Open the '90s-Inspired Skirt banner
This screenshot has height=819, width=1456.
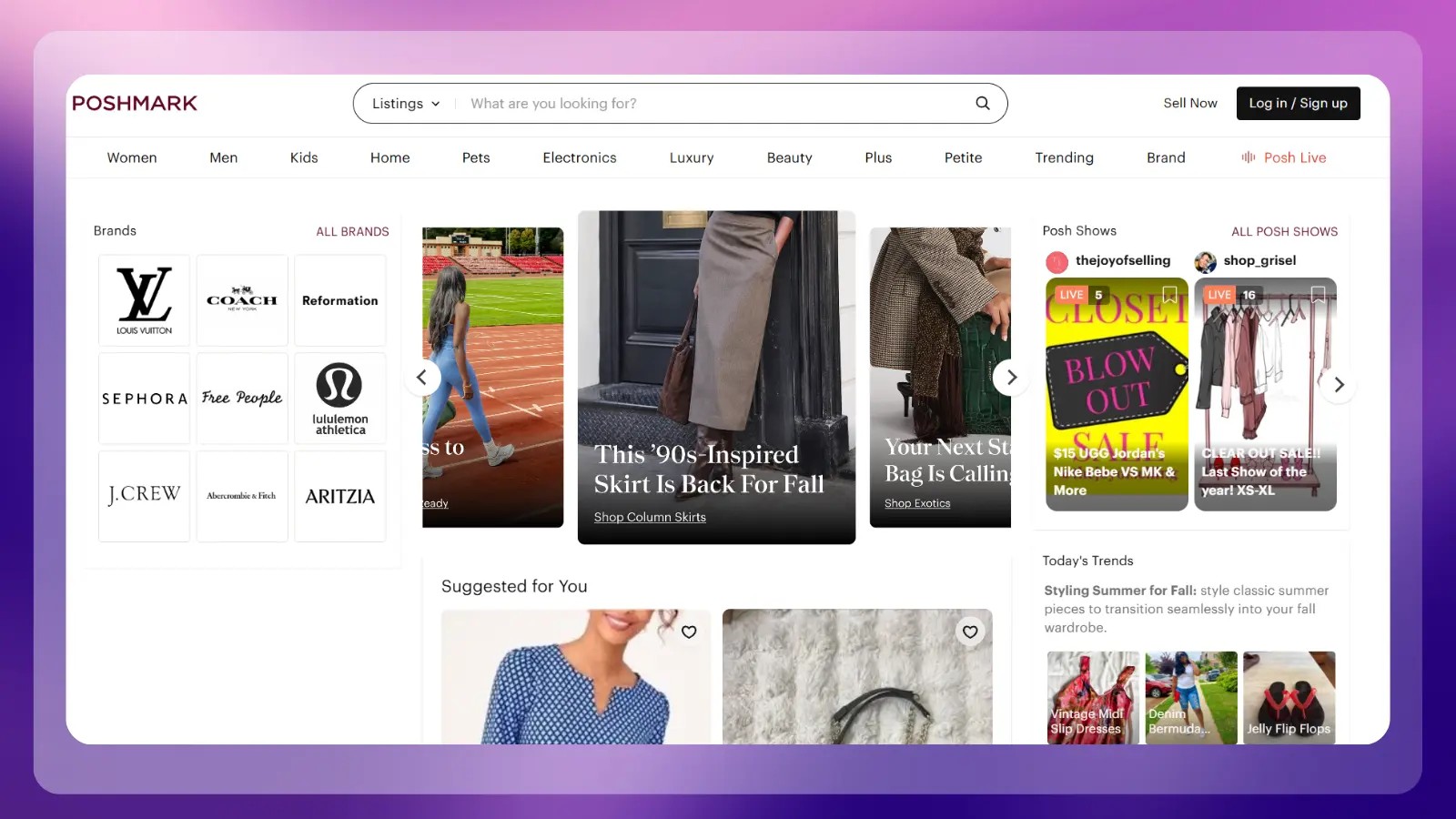[716, 378]
